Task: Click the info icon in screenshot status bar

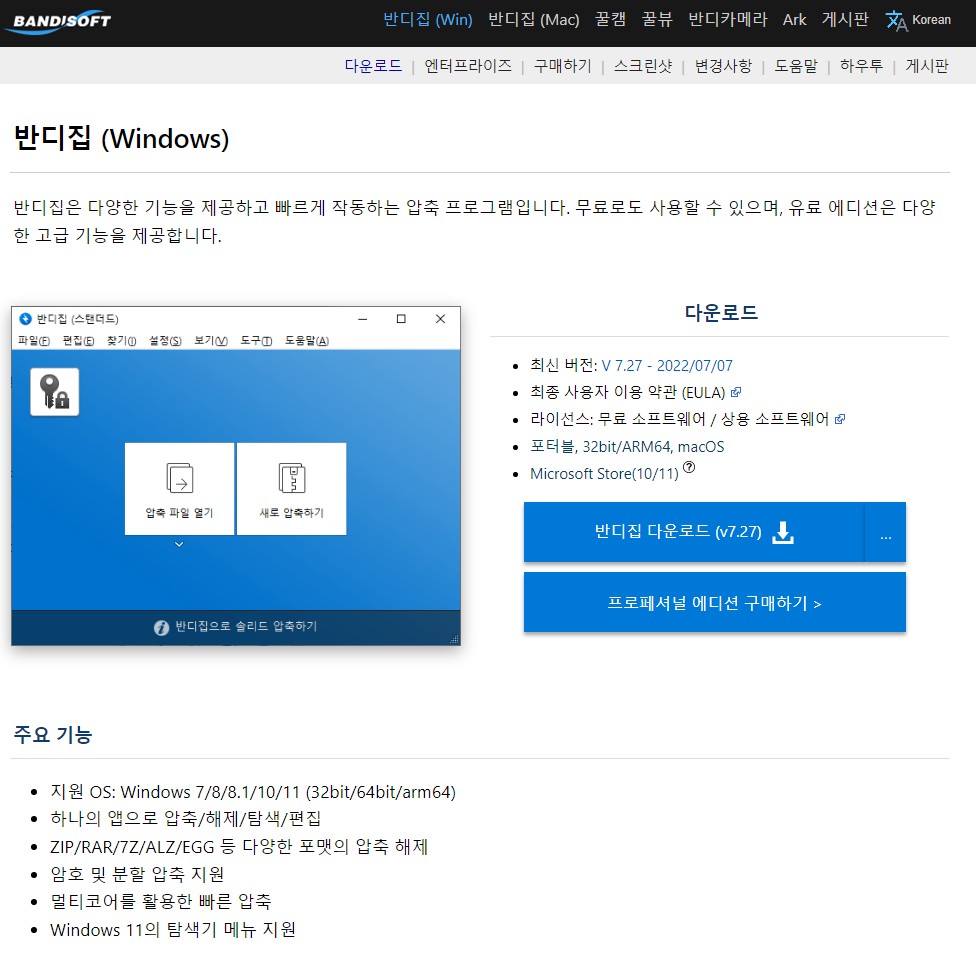Action: tap(161, 628)
